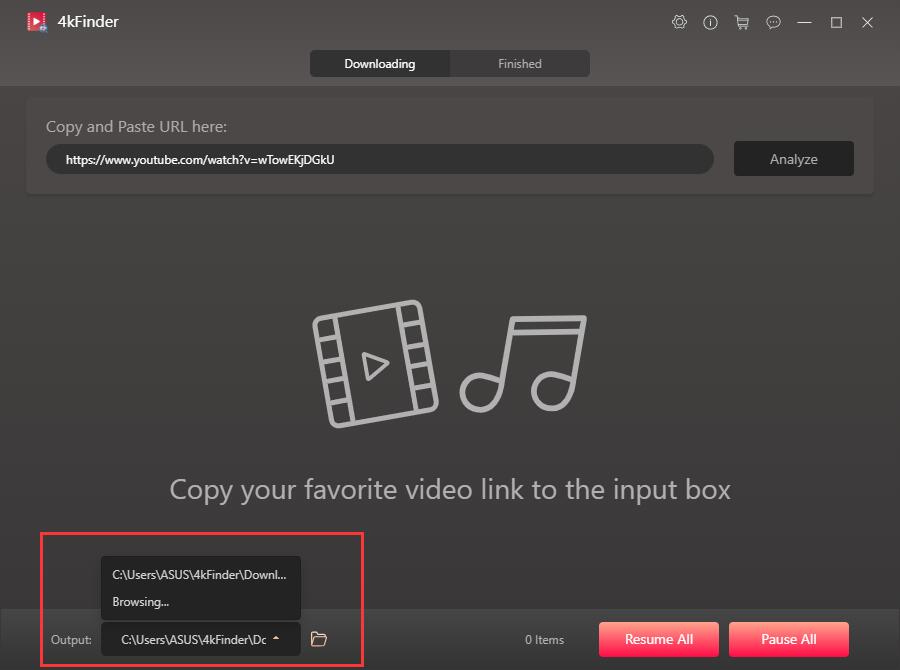Open the feedback chat bubble icon

pyautogui.click(x=773, y=22)
